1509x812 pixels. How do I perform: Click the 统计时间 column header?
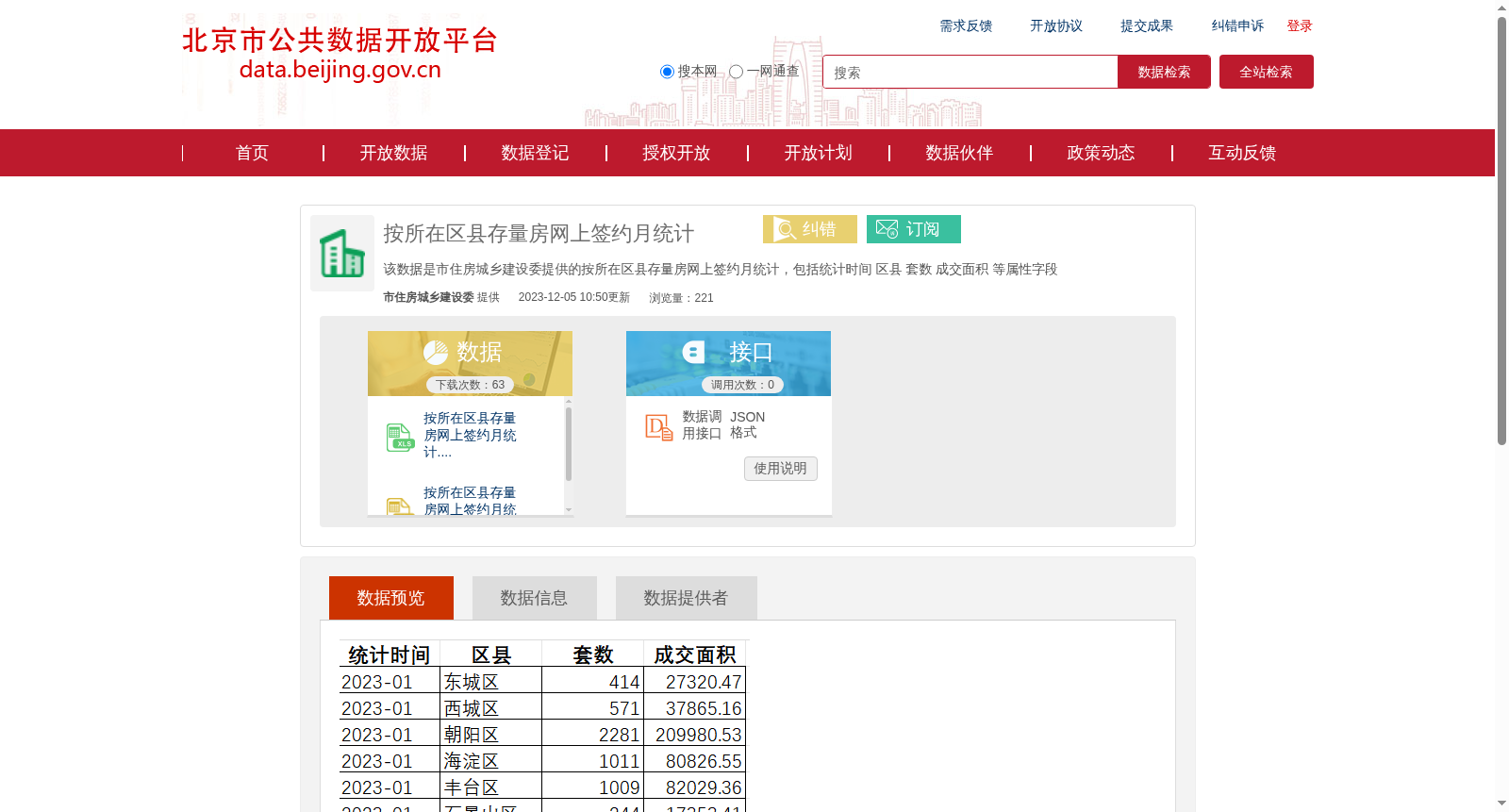pyautogui.click(x=390, y=655)
